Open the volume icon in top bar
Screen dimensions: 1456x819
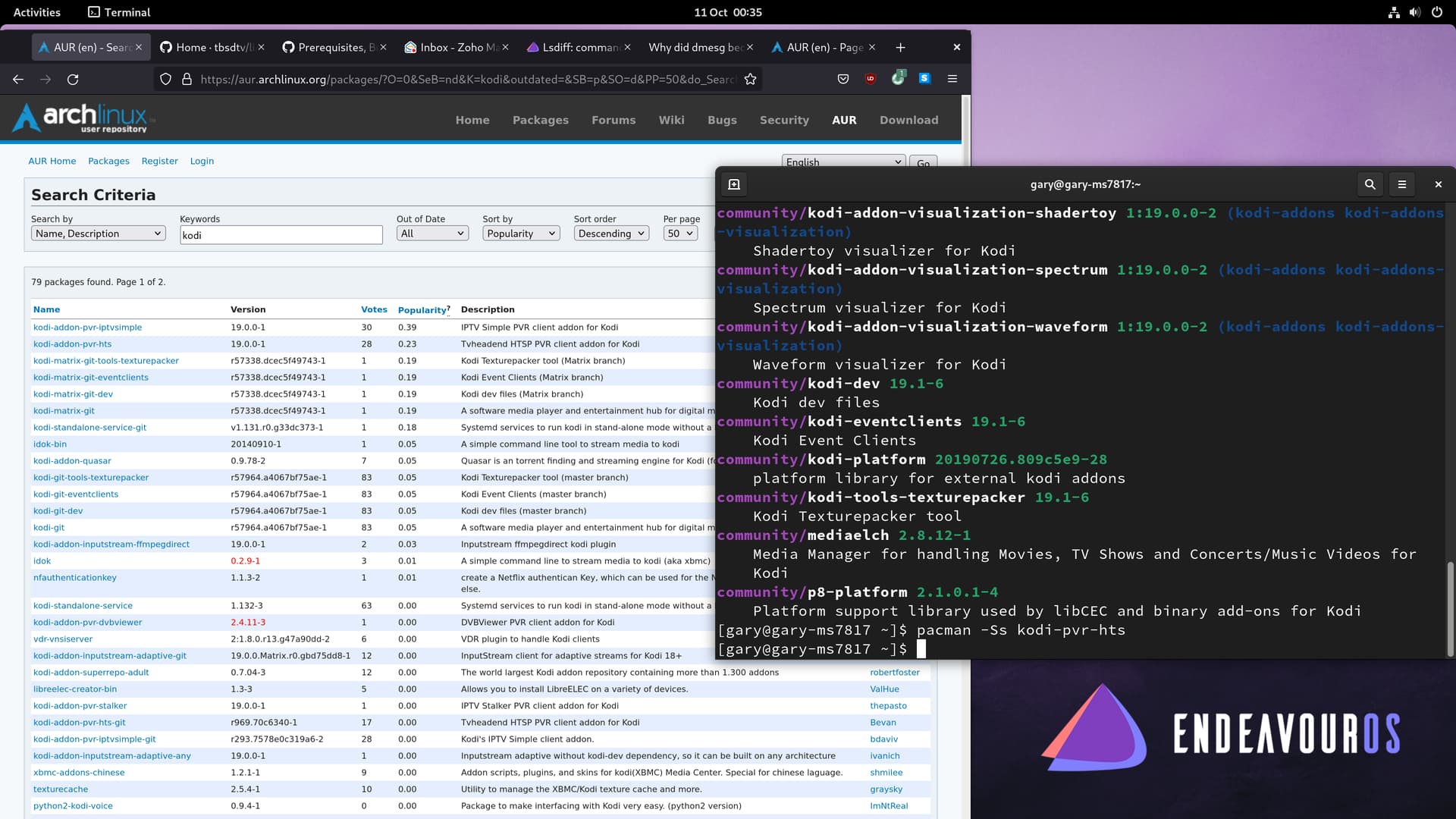(x=1415, y=12)
